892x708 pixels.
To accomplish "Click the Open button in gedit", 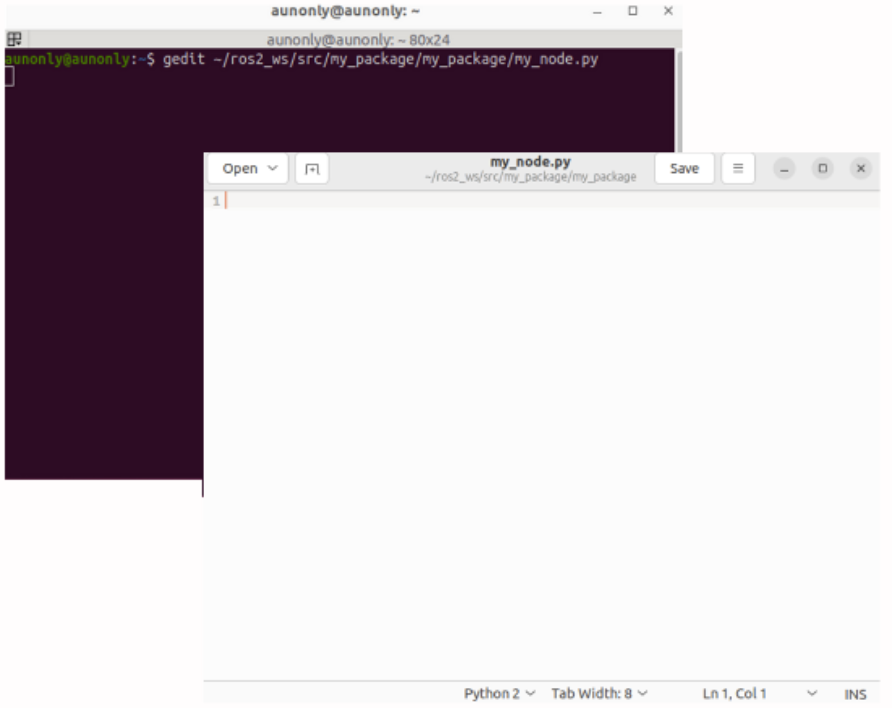I will (x=240, y=169).
